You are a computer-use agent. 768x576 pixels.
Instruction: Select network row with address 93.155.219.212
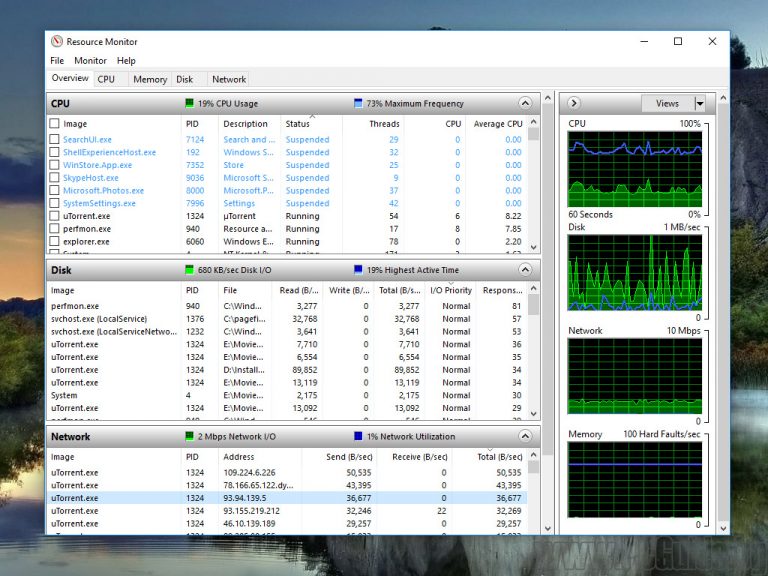(x=287, y=511)
